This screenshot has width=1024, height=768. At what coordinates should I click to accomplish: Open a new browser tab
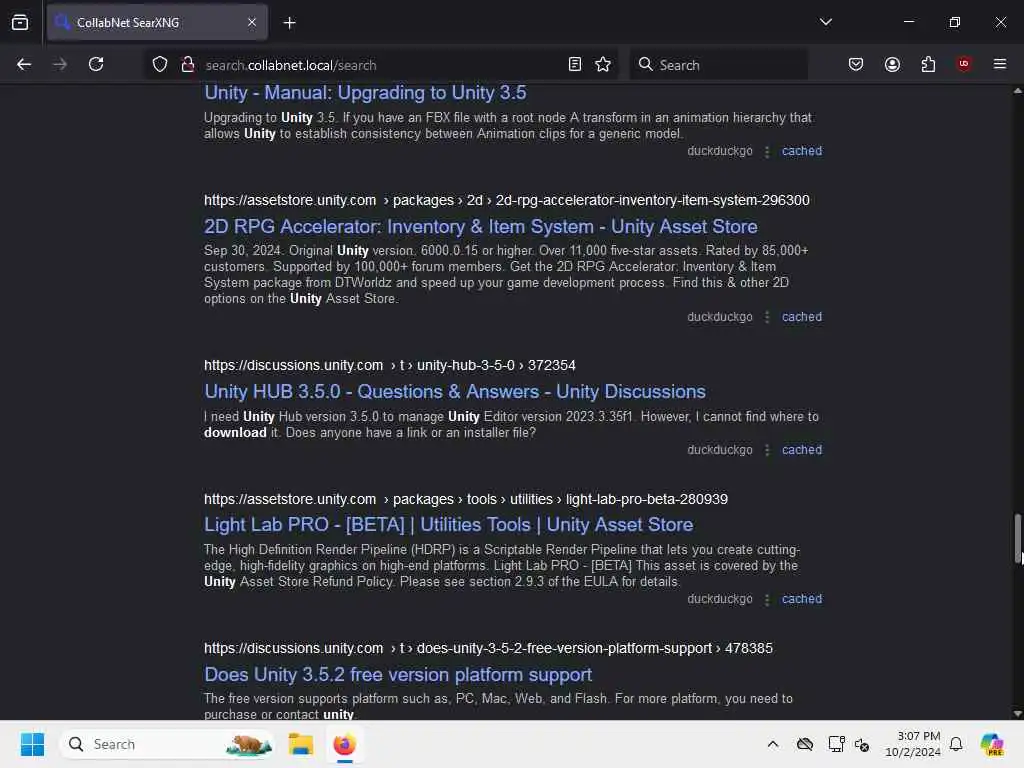click(289, 23)
